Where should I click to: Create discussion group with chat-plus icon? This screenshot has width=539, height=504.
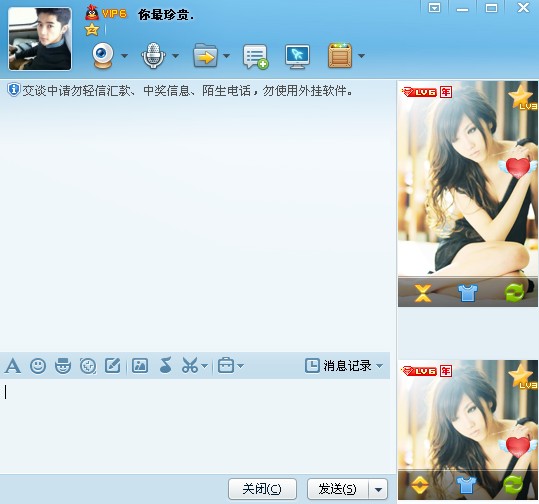pyautogui.click(x=256, y=56)
